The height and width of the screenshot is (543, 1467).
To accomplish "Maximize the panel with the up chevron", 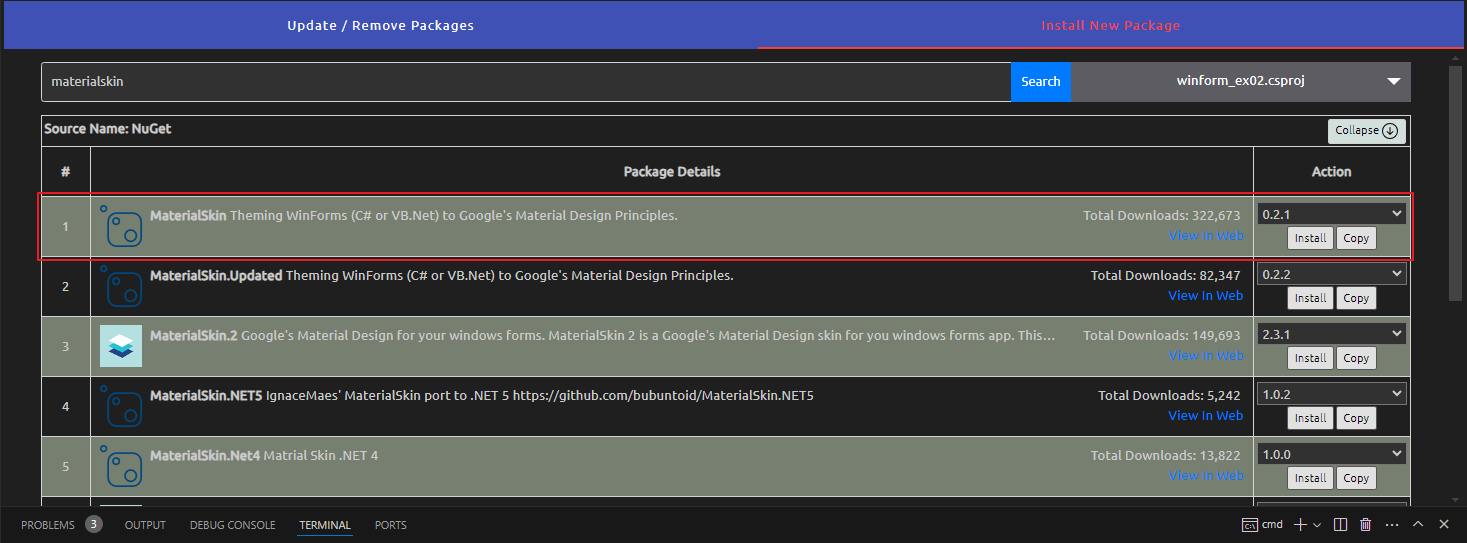I will tap(1417, 524).
